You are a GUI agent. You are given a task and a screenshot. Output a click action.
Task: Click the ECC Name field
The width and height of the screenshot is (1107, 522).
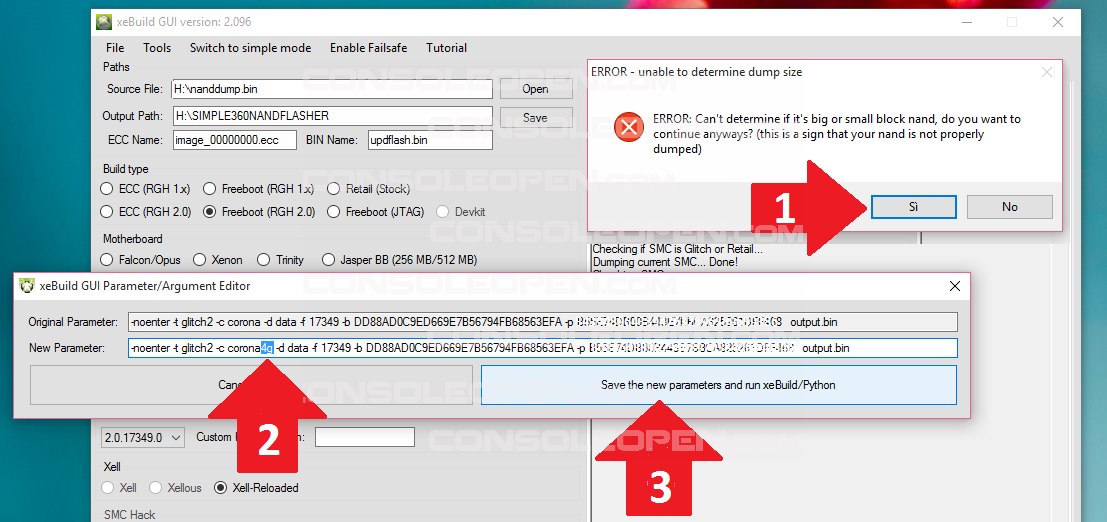pyautogui.click(x=235, y=140)
